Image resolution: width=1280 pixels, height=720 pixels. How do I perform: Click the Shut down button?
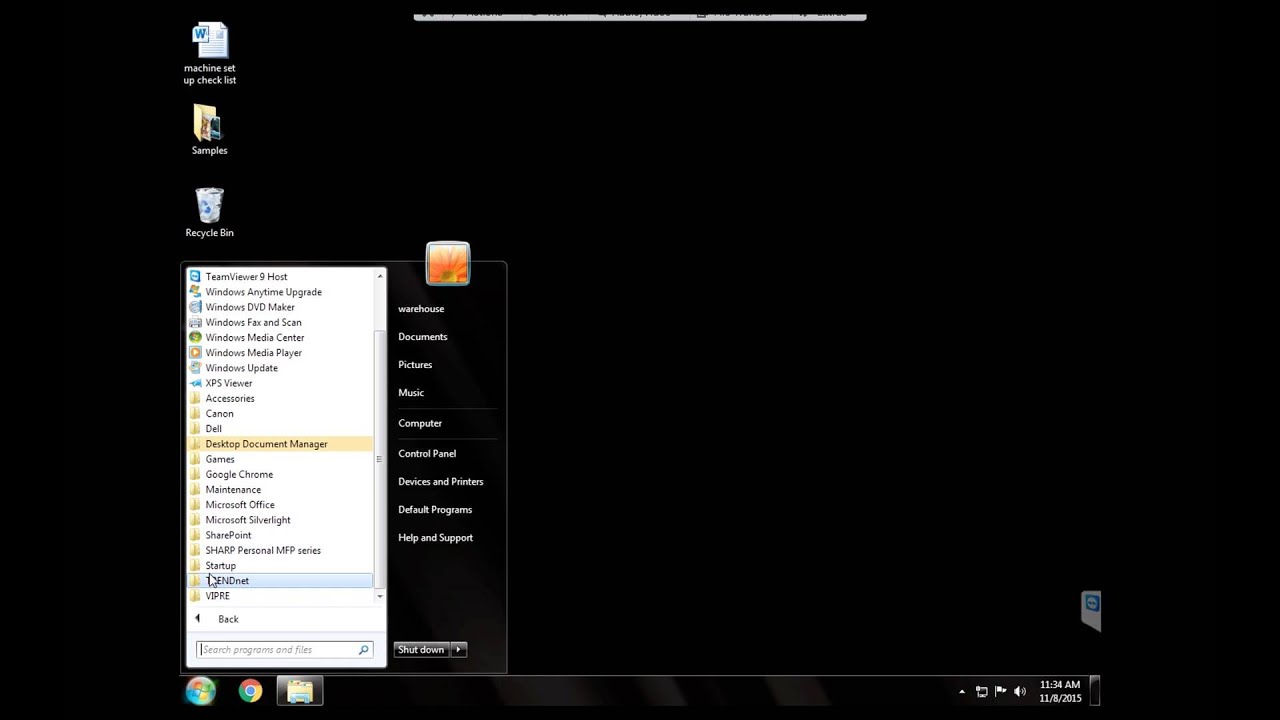421,650
